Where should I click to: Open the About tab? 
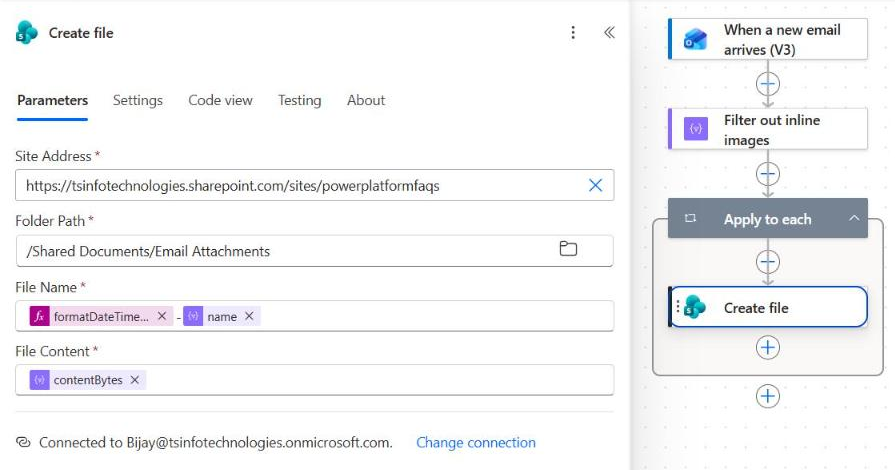coord(366,101)
